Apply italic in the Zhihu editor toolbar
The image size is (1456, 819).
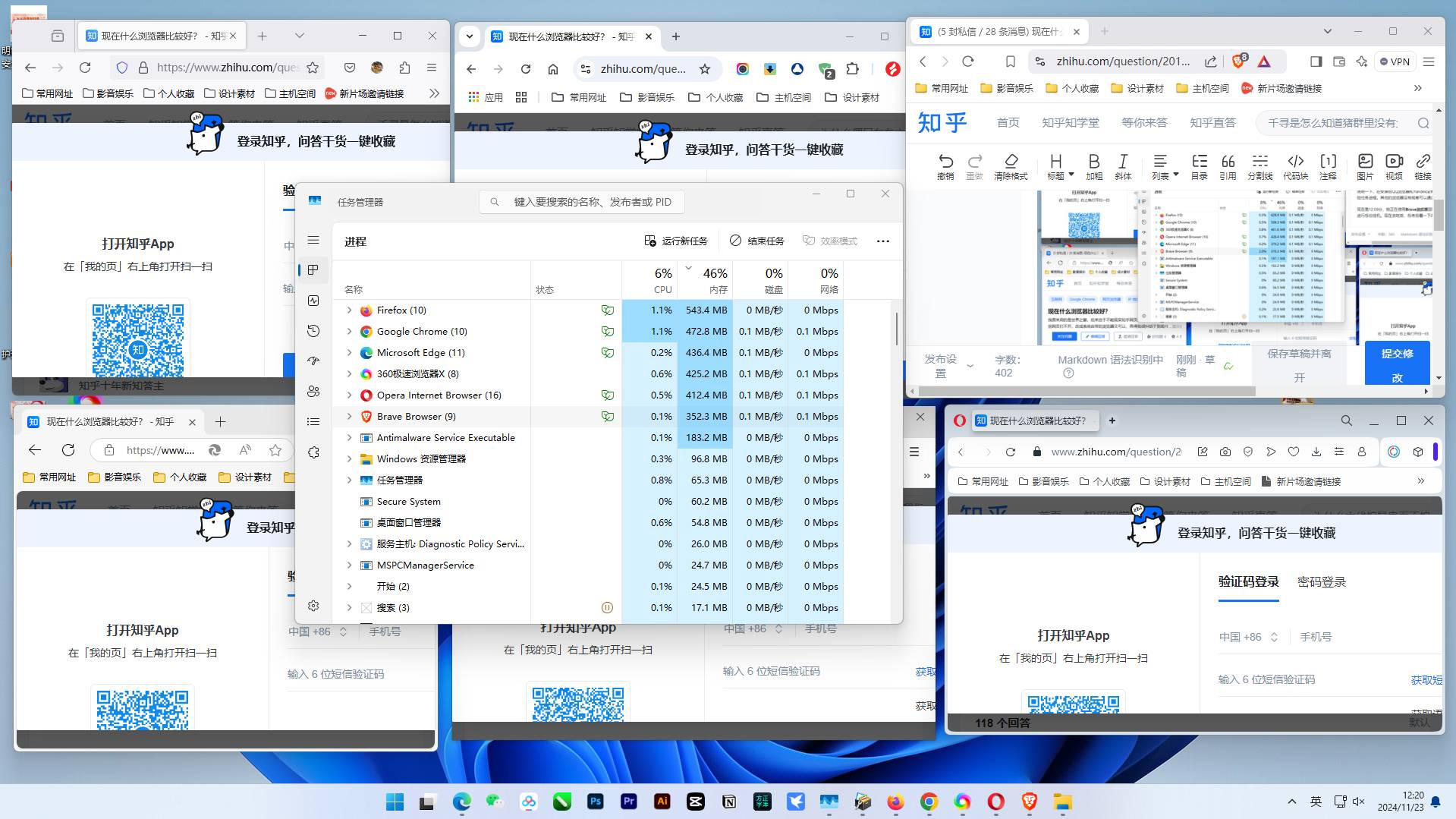pyautogui.click(x=1123, y=166)
